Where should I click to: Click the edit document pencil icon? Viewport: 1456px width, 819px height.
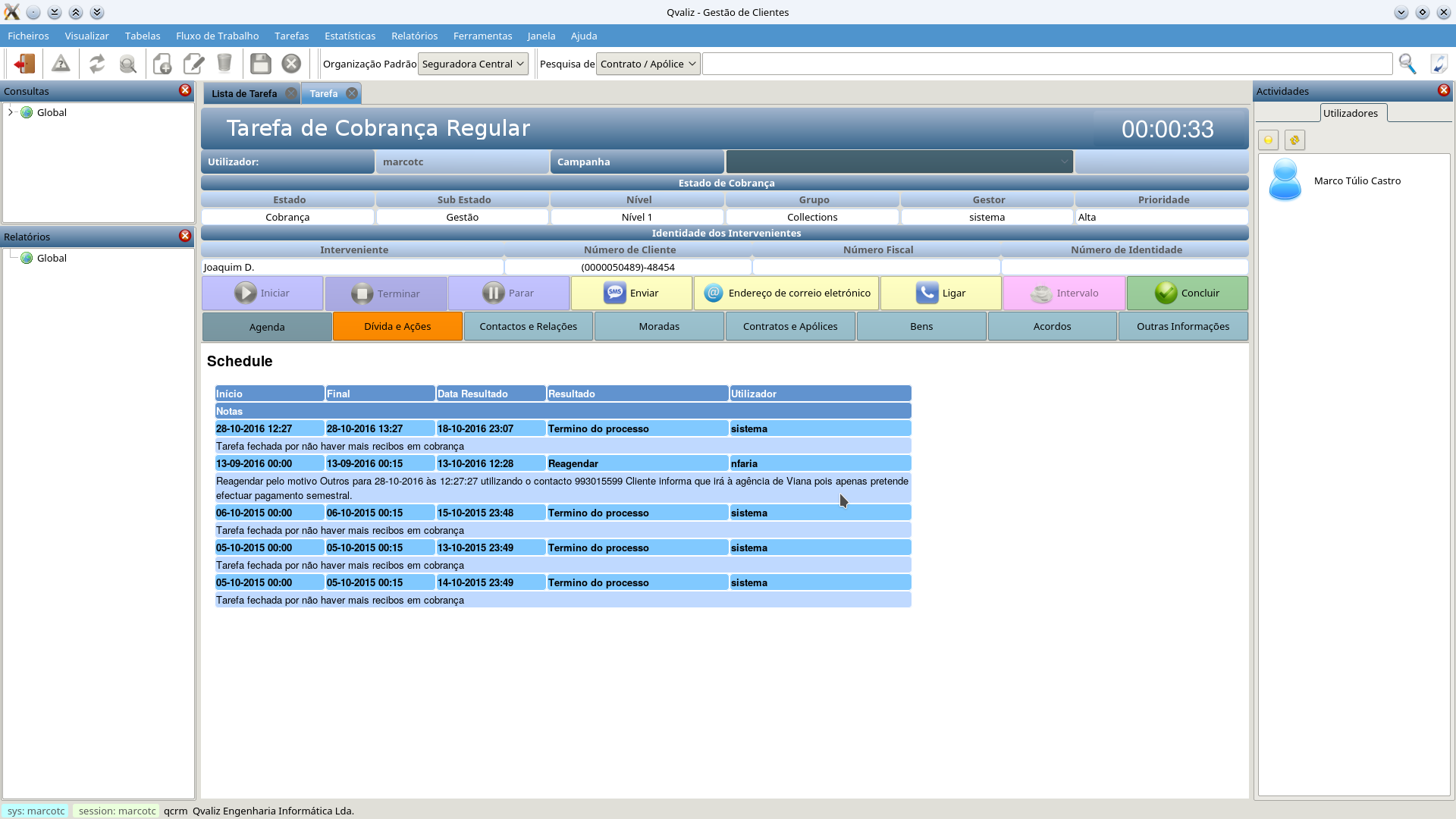pyautogui.click(x=193, y=64)
